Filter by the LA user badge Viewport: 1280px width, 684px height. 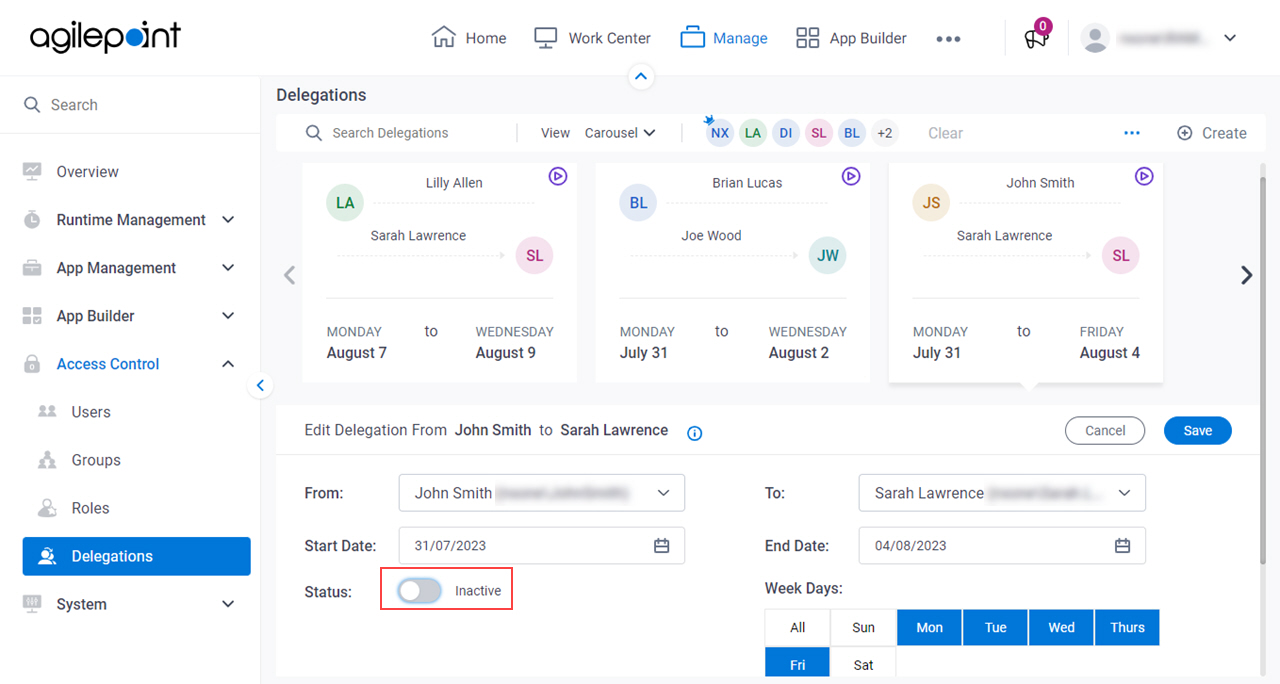click(x=753, y=133)
